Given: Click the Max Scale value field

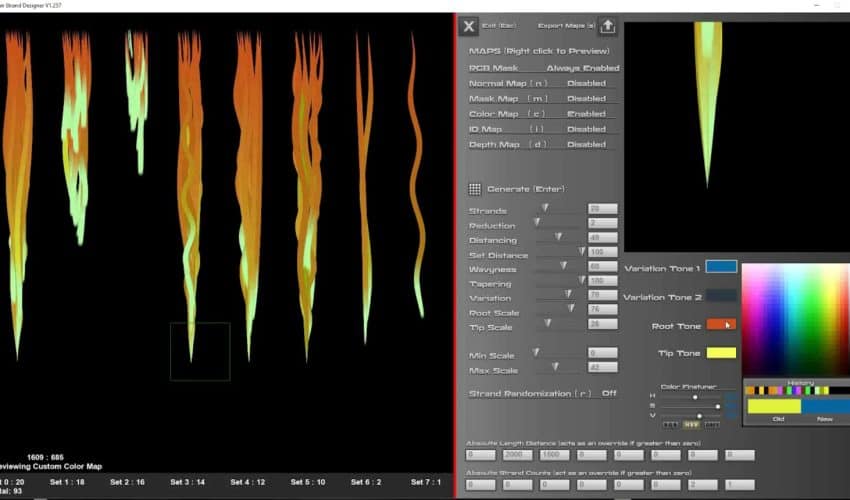Looking at the screenshot, I should coord(602,368).
